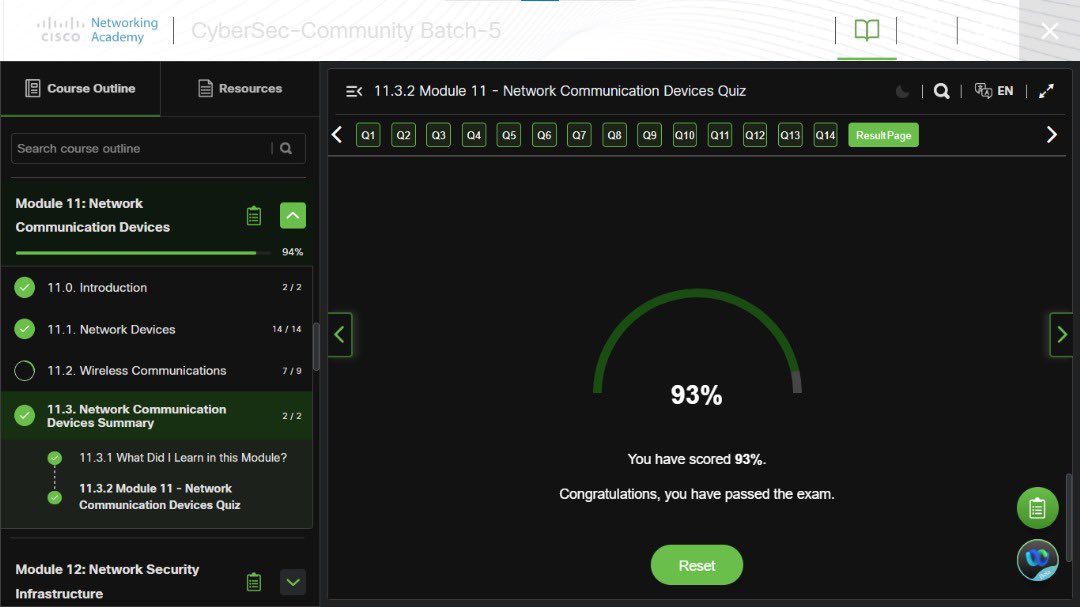Click Module 11 progress bar at 94%
The height and width of the screenshot is (607, 1080).
(x=143, y=253)
